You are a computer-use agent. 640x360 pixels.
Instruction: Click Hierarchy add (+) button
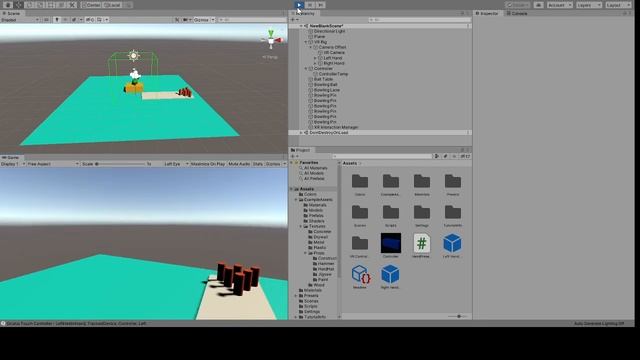click(294, 20)
